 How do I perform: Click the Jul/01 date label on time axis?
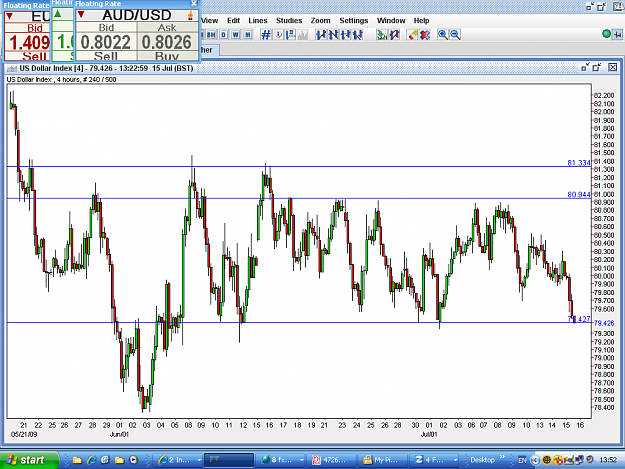[x=429, y=434]
